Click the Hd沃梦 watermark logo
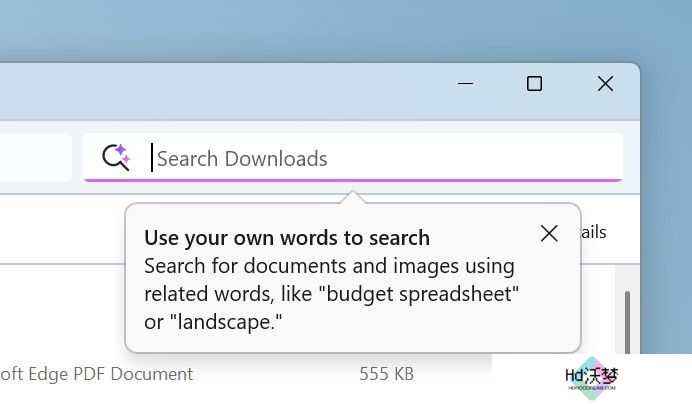This screenshot has width=692, height=404. tap(591, 378)
